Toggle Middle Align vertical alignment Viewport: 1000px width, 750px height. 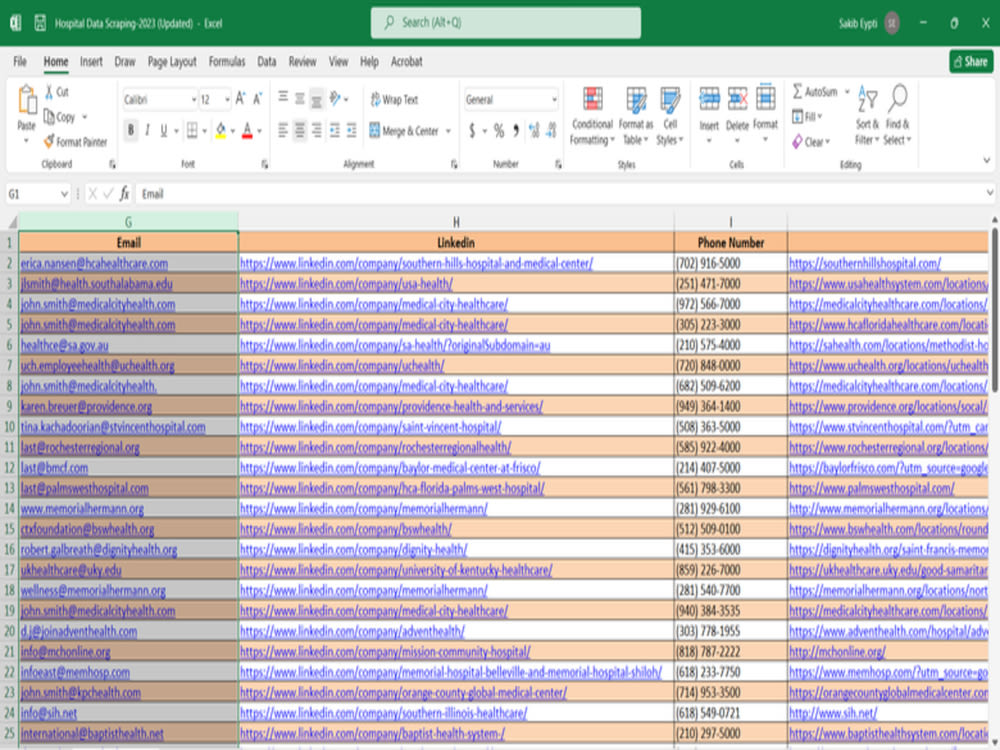(x=300, y=98)
